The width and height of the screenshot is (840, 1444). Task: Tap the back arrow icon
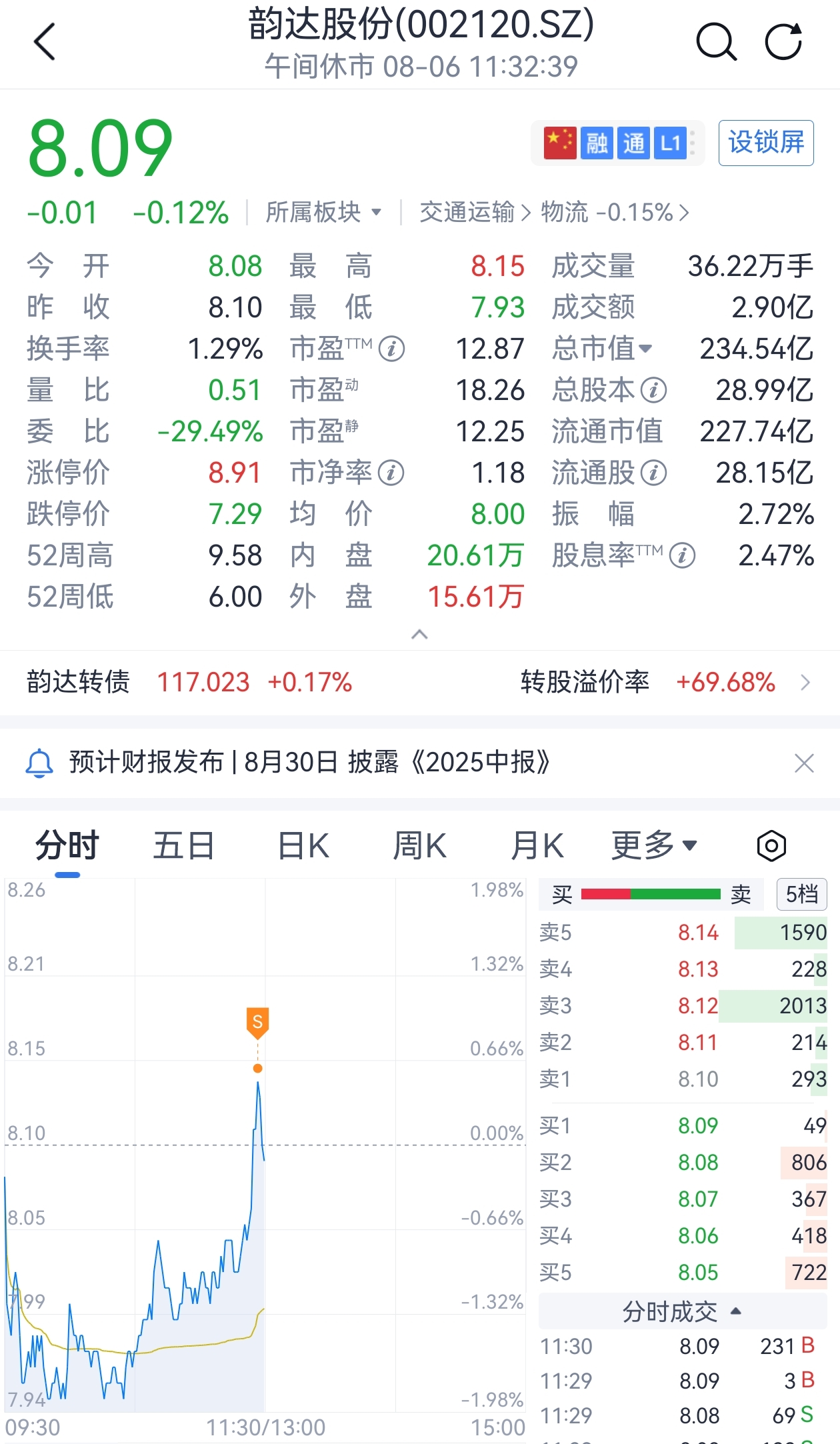(44, 42)
